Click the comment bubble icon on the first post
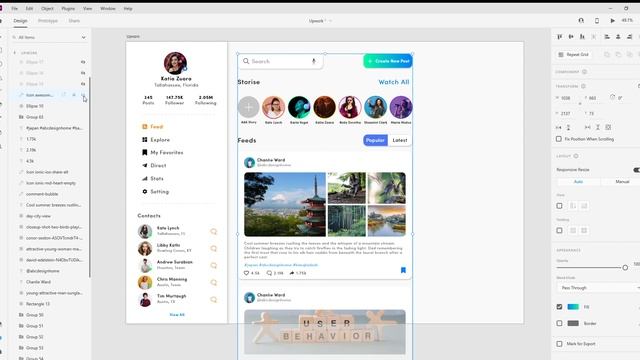The width and height of the screenshot is (640, 360). pyautogui.click(x=269, y=273)
